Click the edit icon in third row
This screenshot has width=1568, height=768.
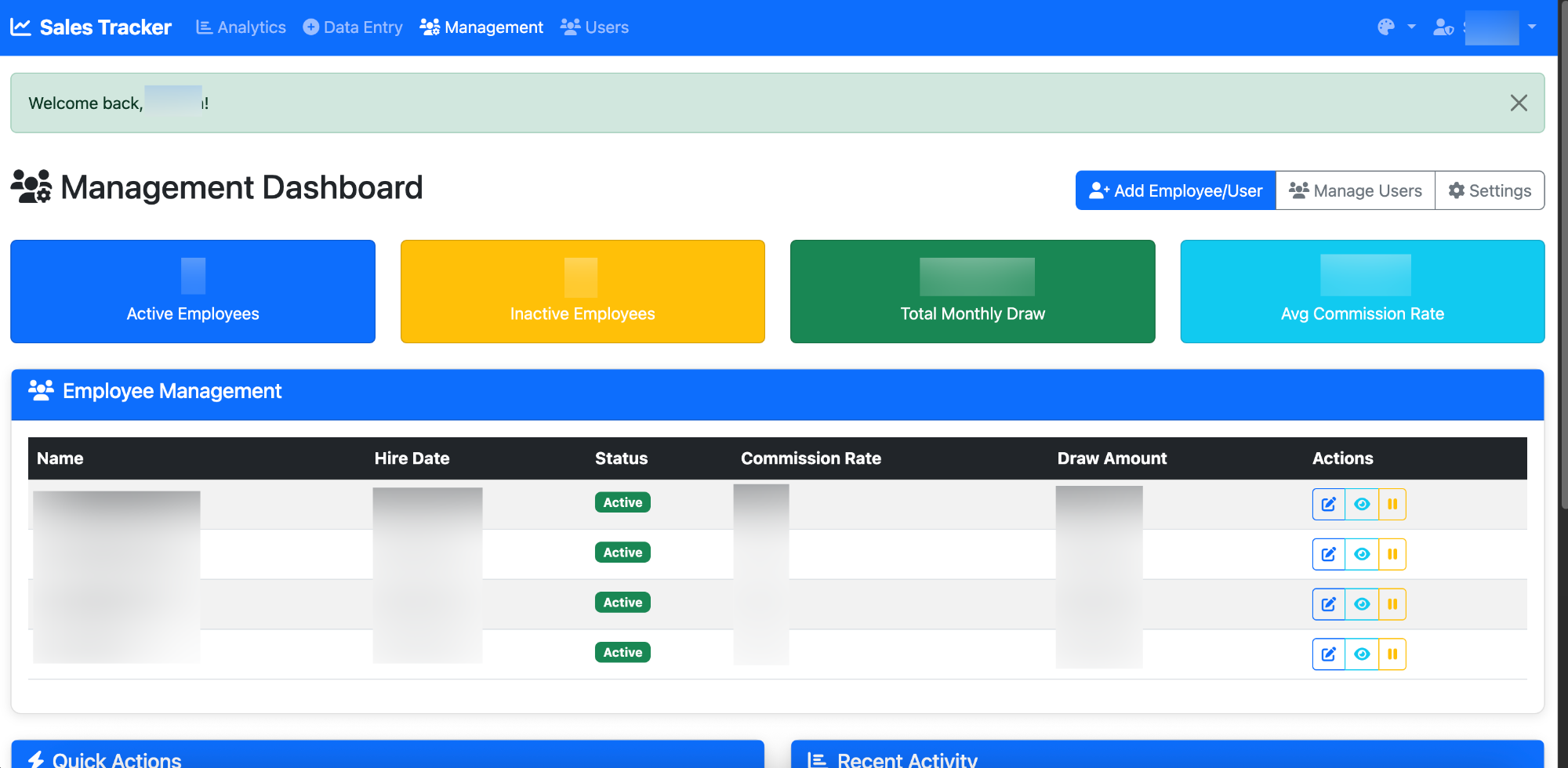point(1328,604)
